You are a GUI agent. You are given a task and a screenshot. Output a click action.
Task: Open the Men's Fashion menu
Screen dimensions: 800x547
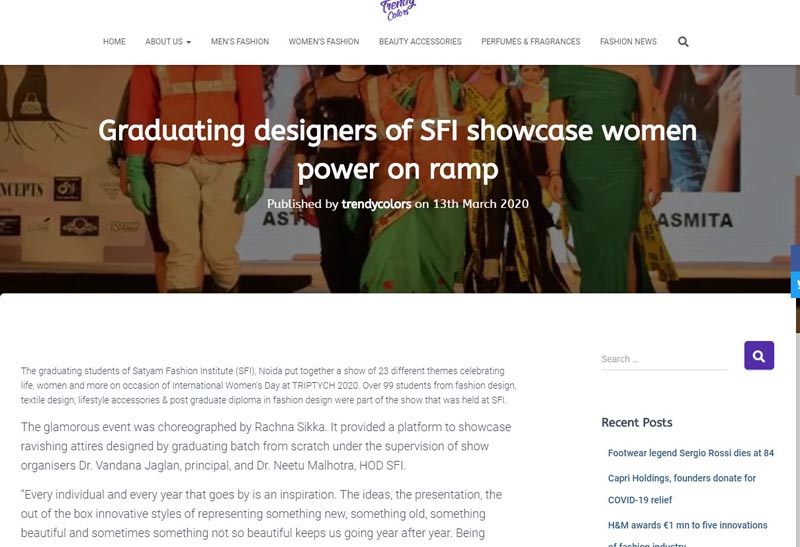coord(240,42)
